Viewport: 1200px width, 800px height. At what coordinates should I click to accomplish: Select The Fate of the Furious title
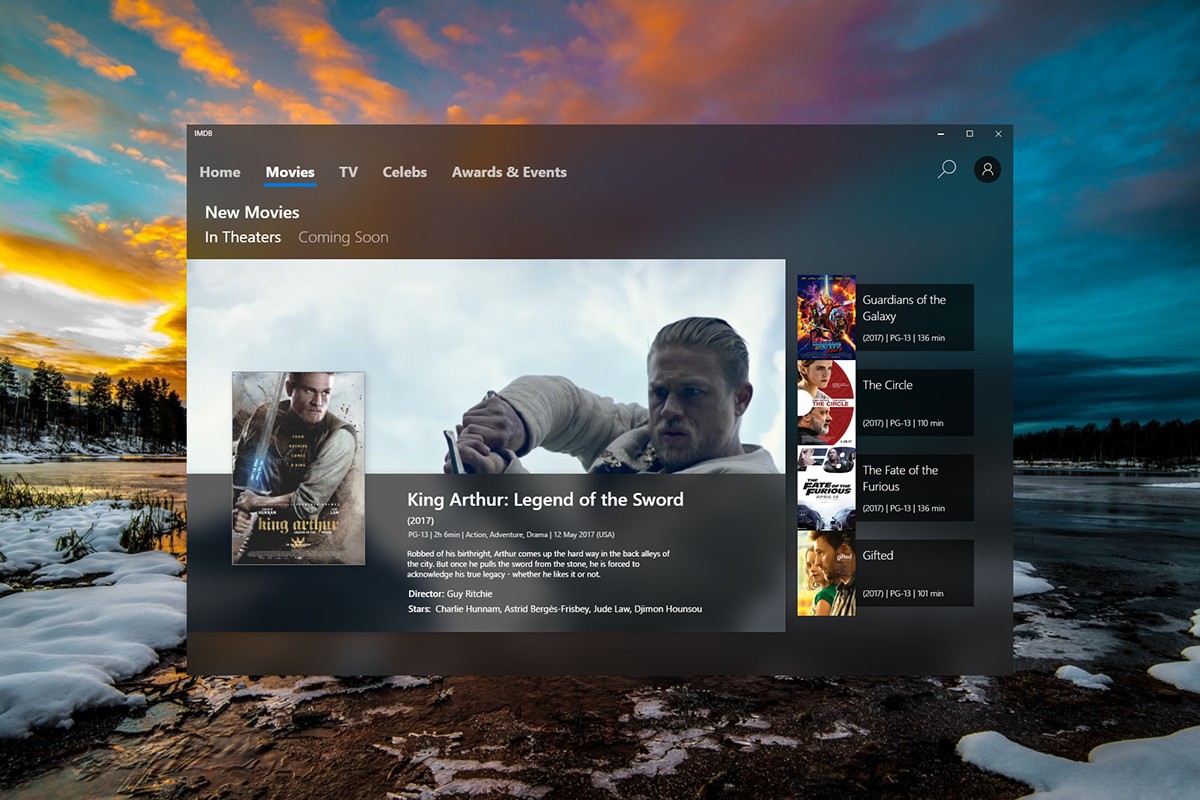[900, 478]
